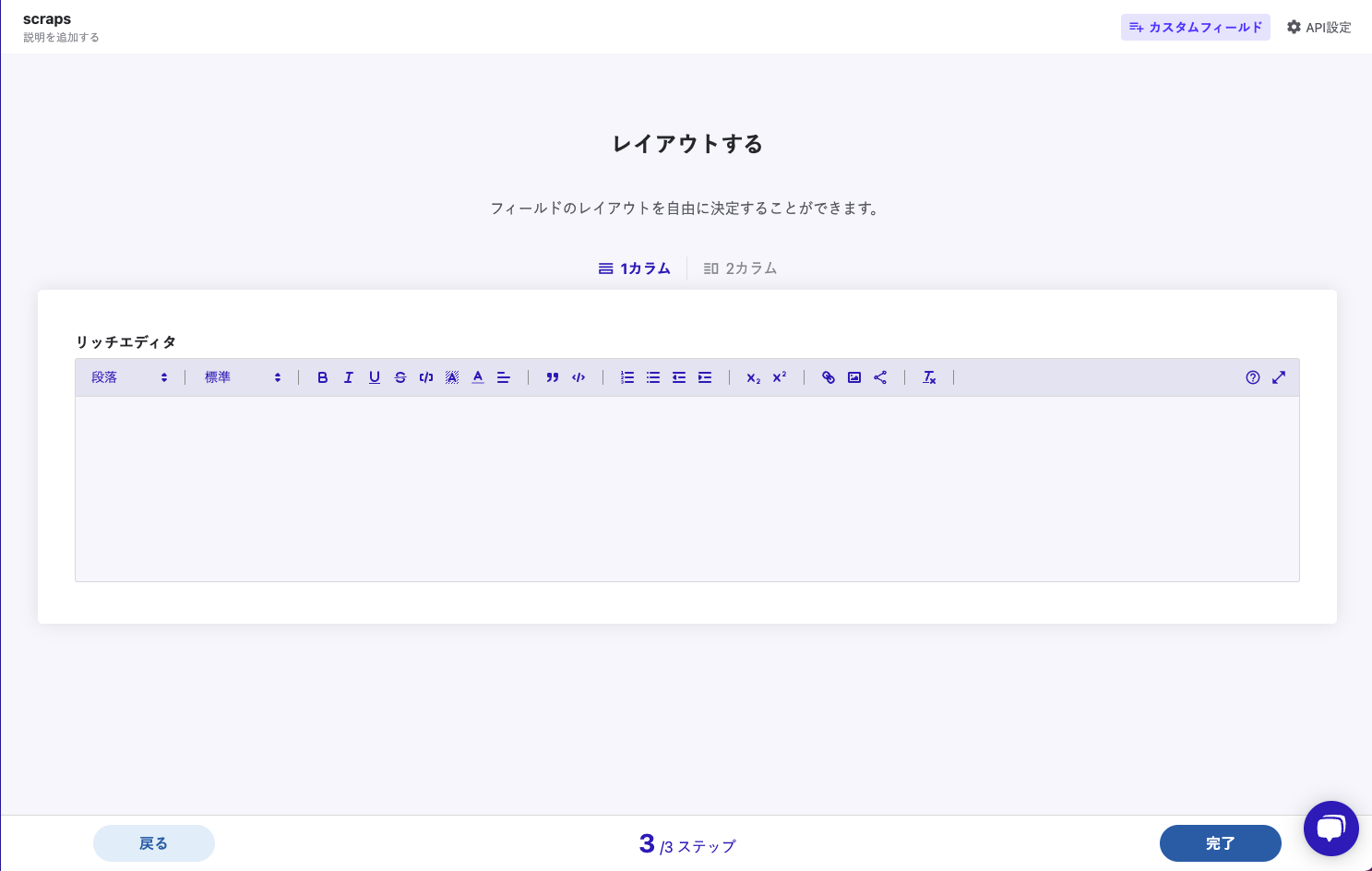
Task: Click the 戻る back button
Action: tap(153, 843)
